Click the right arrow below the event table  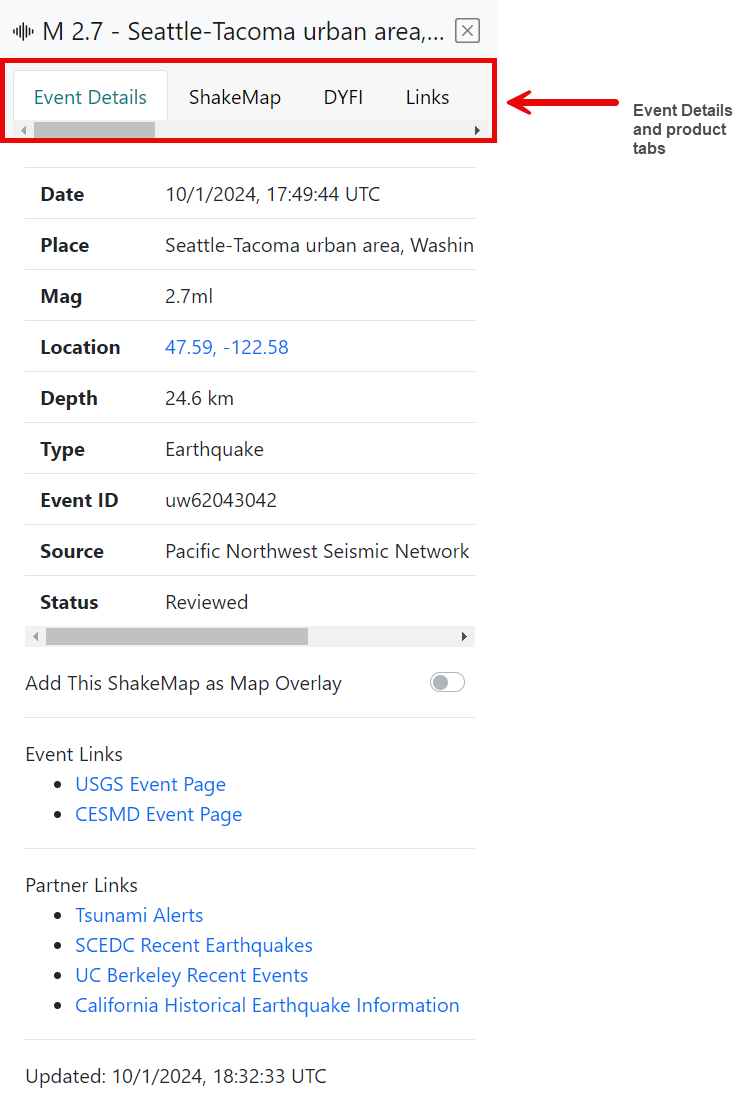point(463,636)
